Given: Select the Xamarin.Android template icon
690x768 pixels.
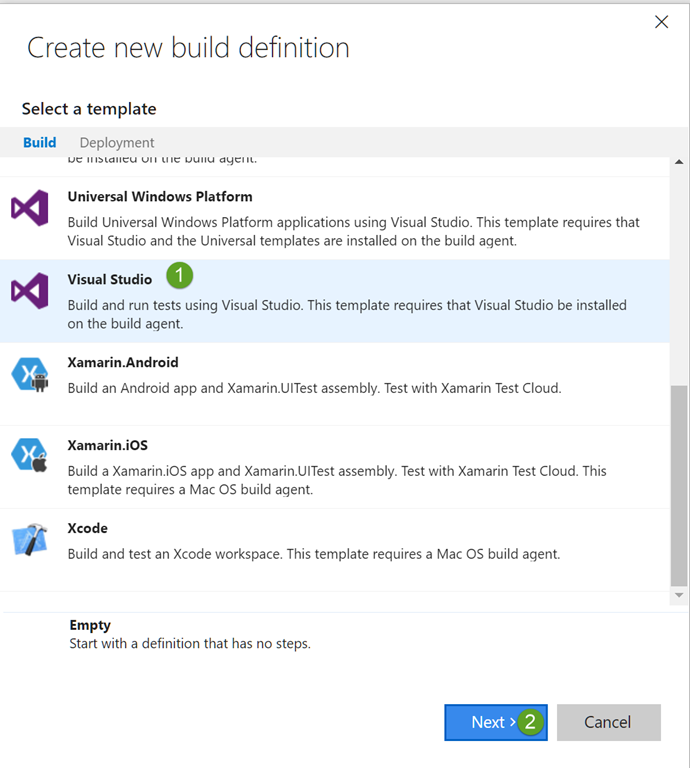Looking at the screenshot, I should pos(30,375).
